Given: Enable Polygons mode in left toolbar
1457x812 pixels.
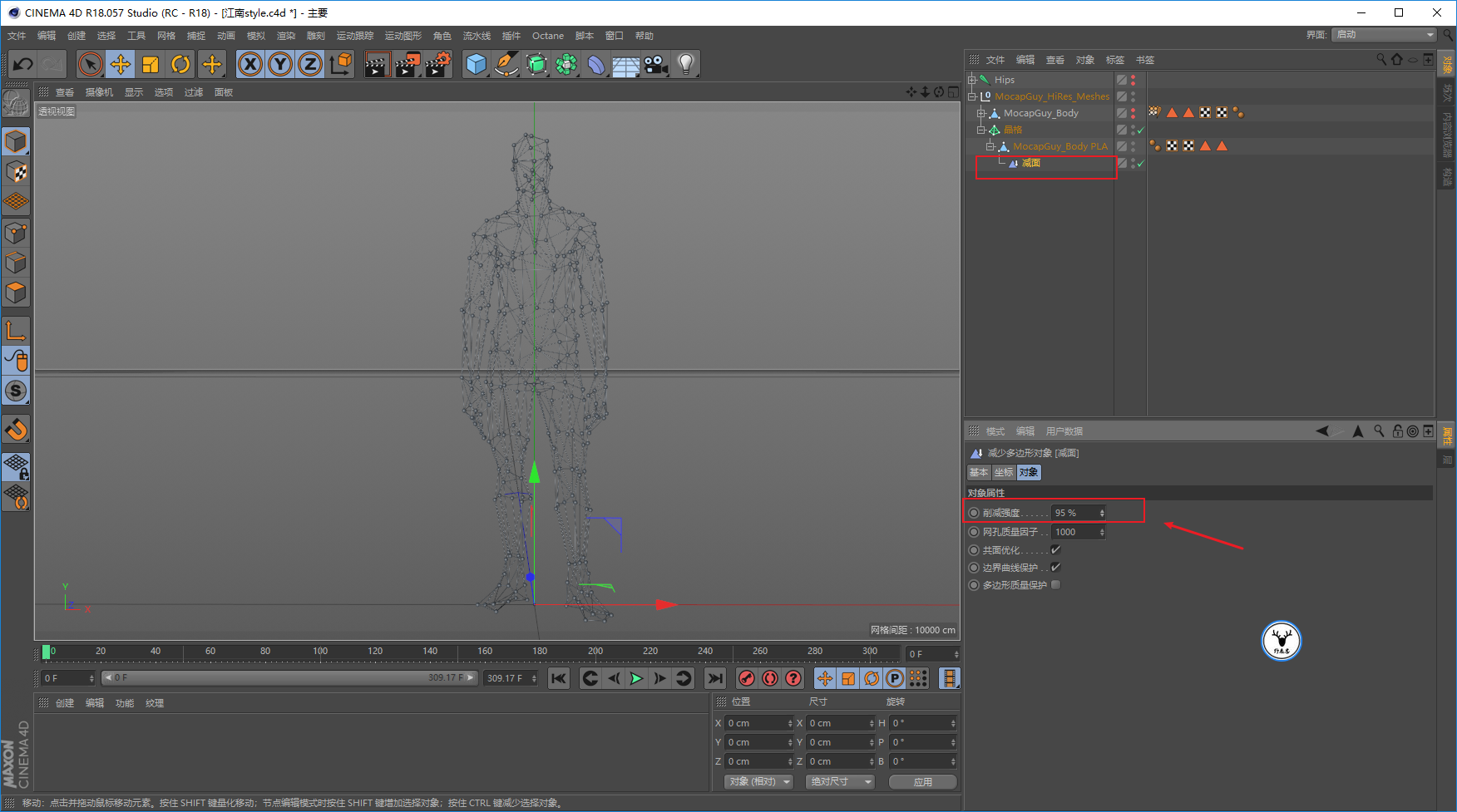Looking at the screenshot, I should [16, 293].
